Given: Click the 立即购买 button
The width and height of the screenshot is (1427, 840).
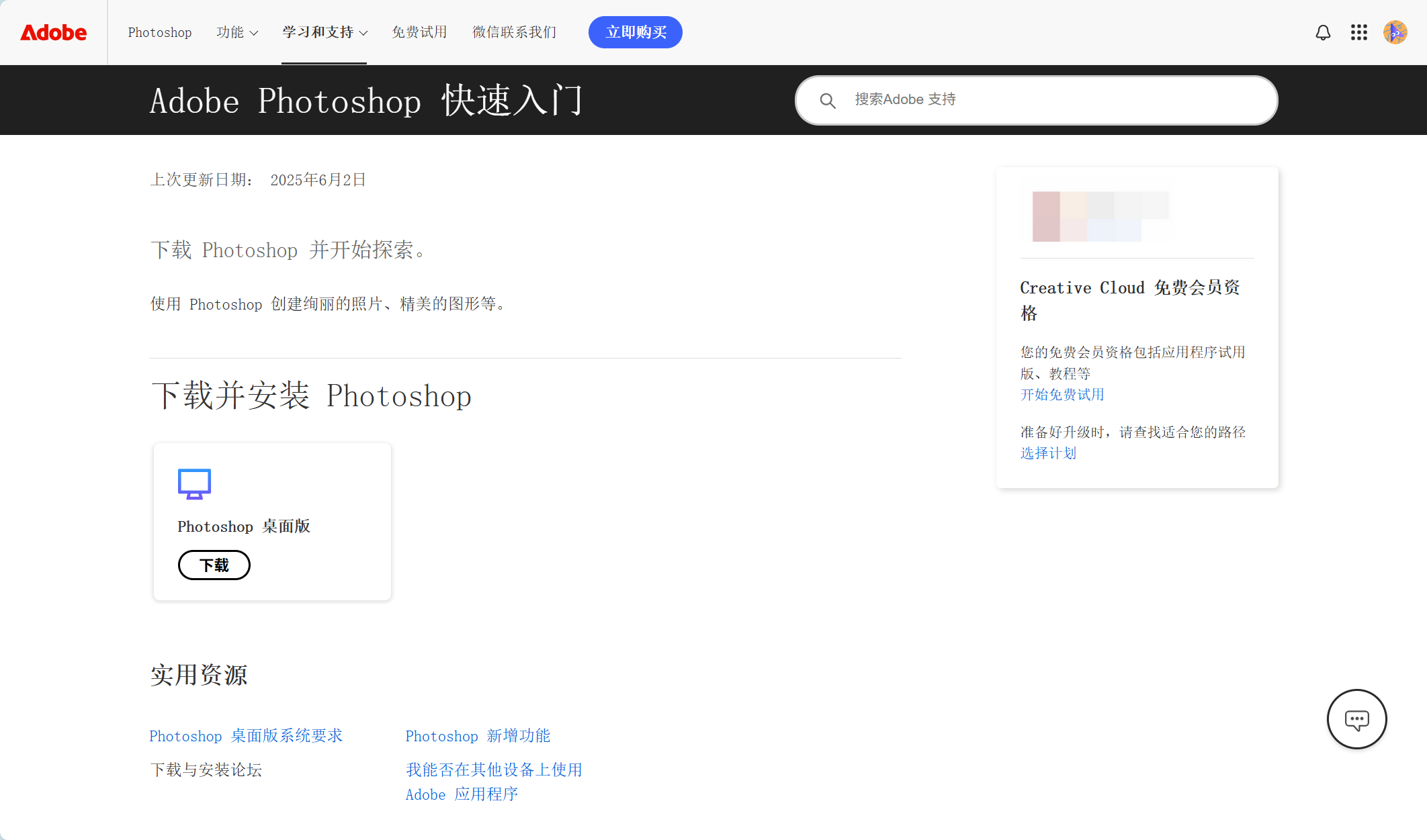Looking at the screenshot, I should 636,32.
